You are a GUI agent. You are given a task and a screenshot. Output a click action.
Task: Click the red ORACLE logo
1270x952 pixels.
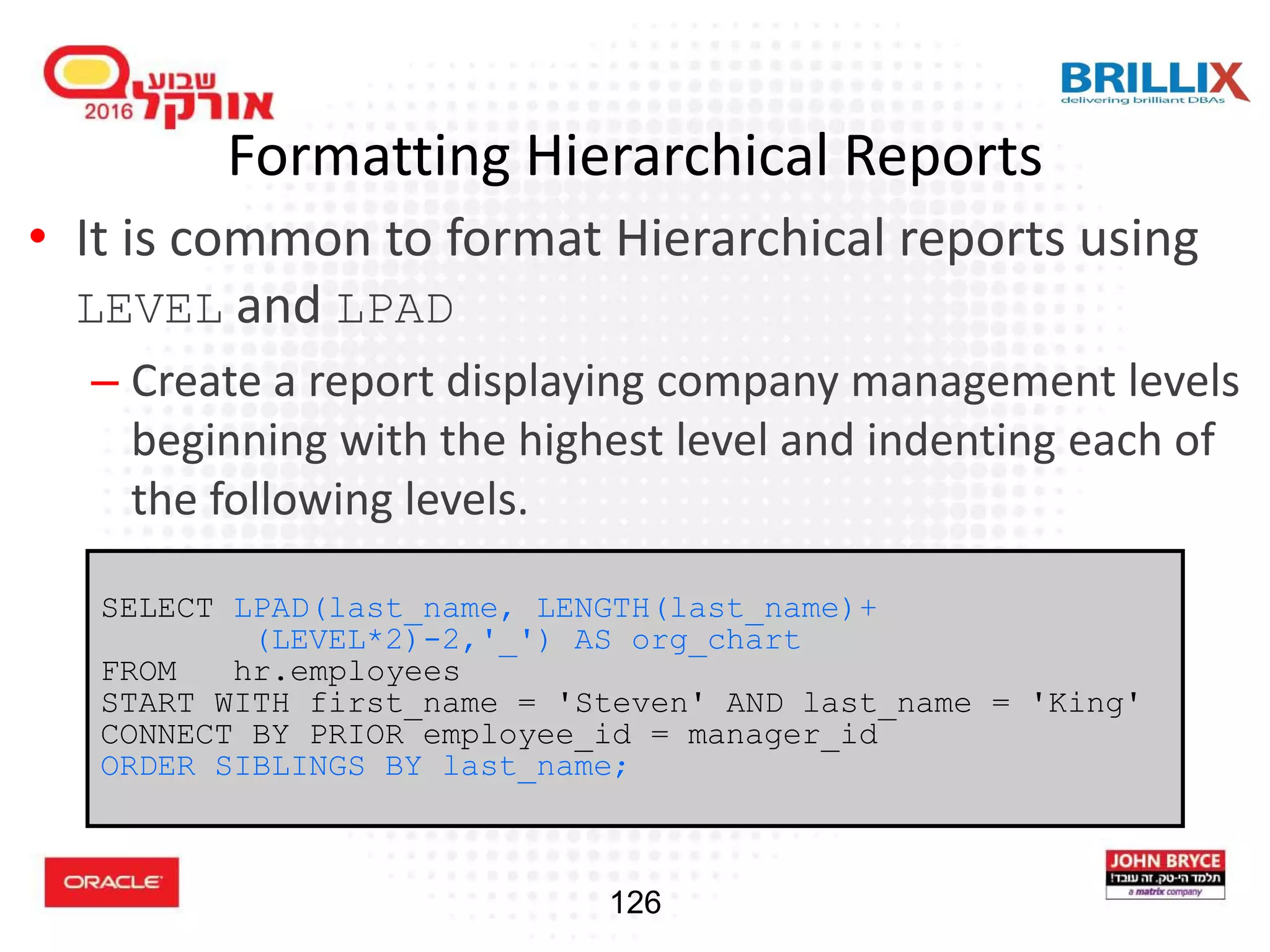(x=112, y=882)
